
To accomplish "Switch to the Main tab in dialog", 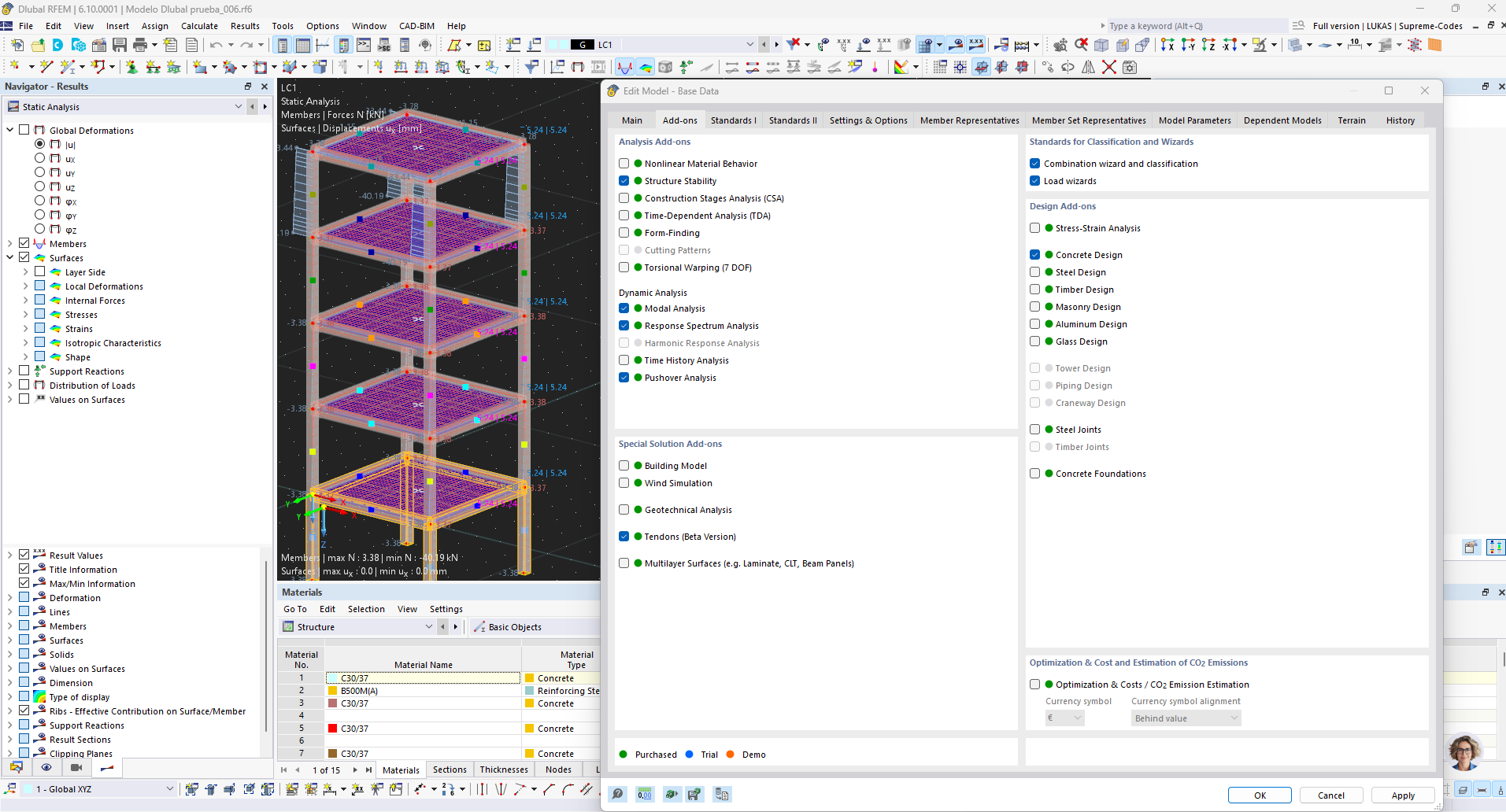I will point(632,120).
